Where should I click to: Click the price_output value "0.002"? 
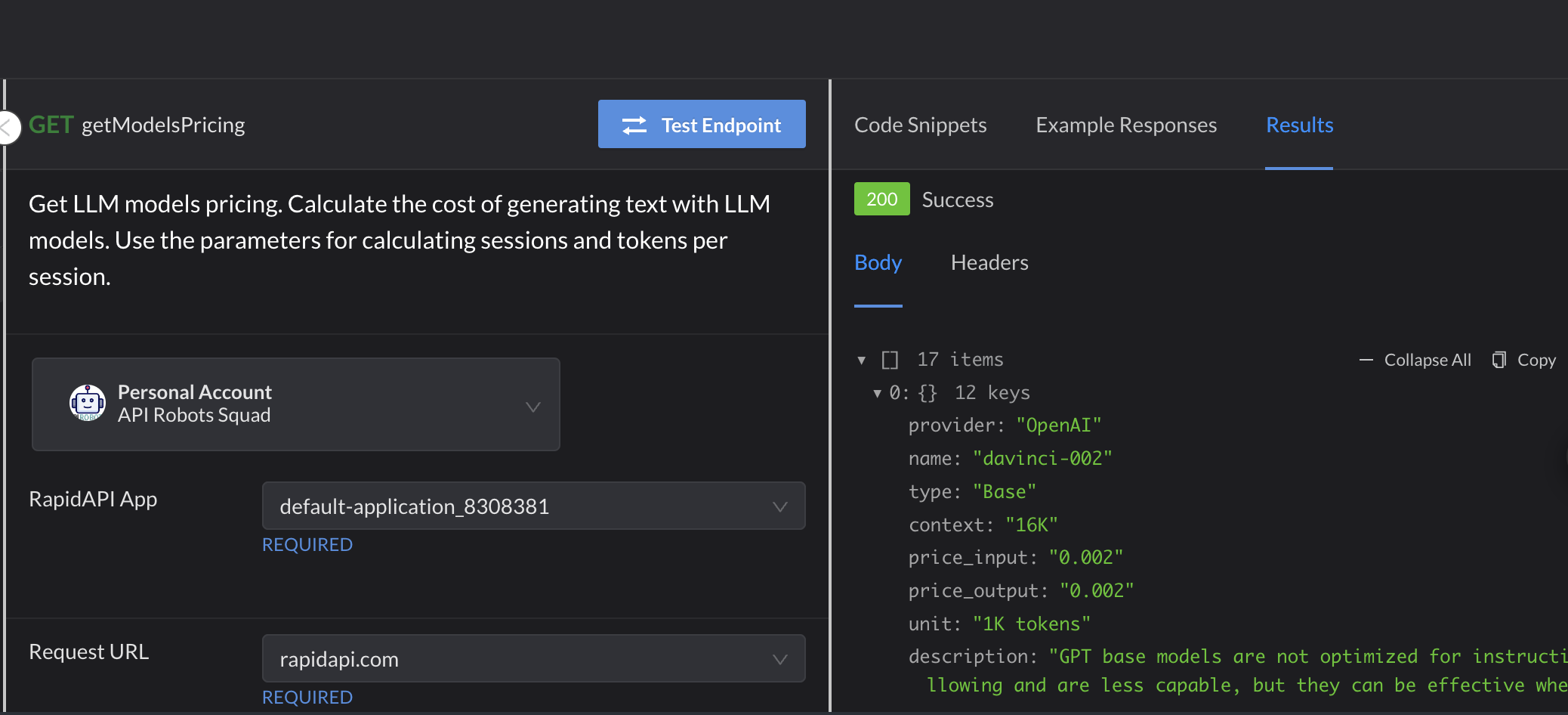tap(1097, 591)
